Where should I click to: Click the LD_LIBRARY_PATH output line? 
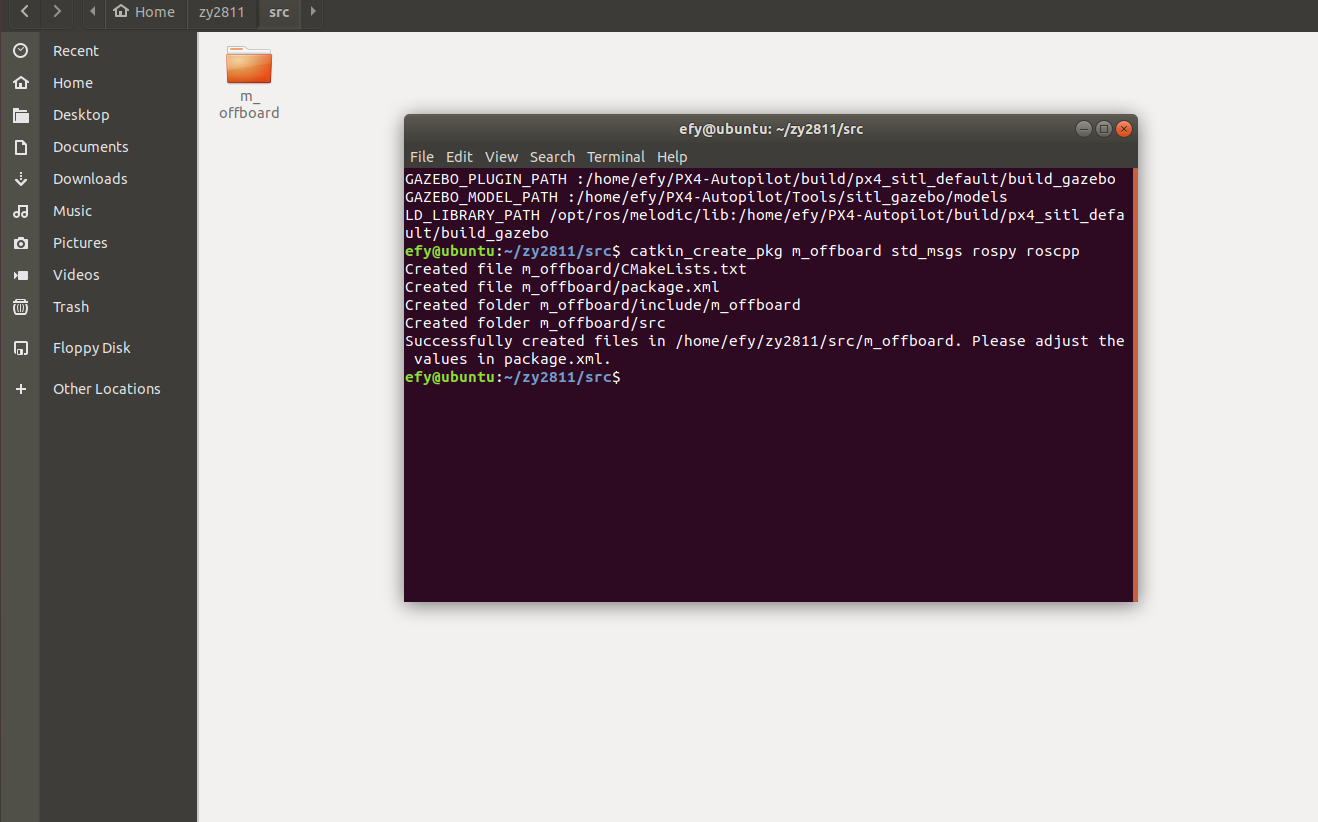(x=765, y=224)
